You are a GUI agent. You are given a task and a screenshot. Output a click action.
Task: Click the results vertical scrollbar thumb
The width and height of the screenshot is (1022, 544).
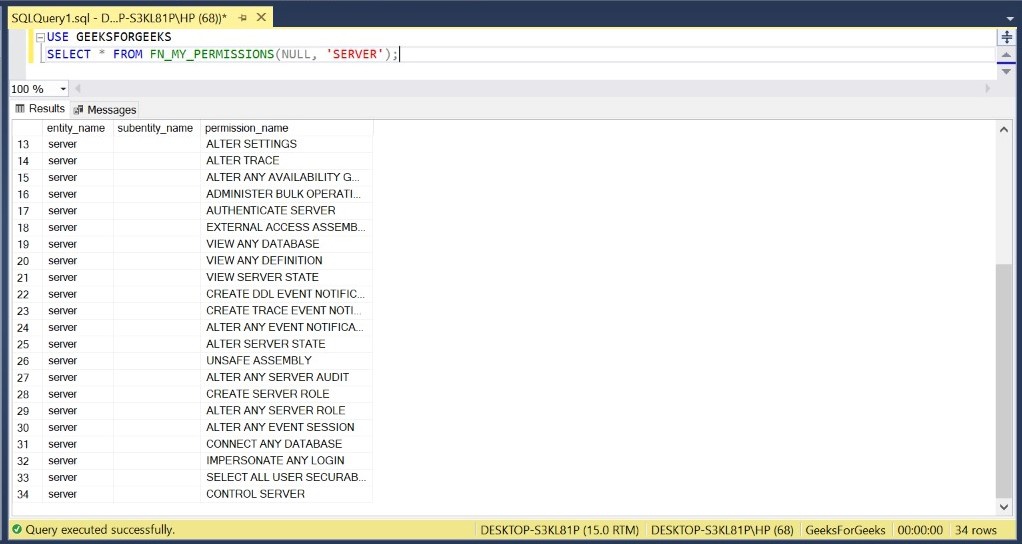pyautogui.click(x=1004, y=381)
